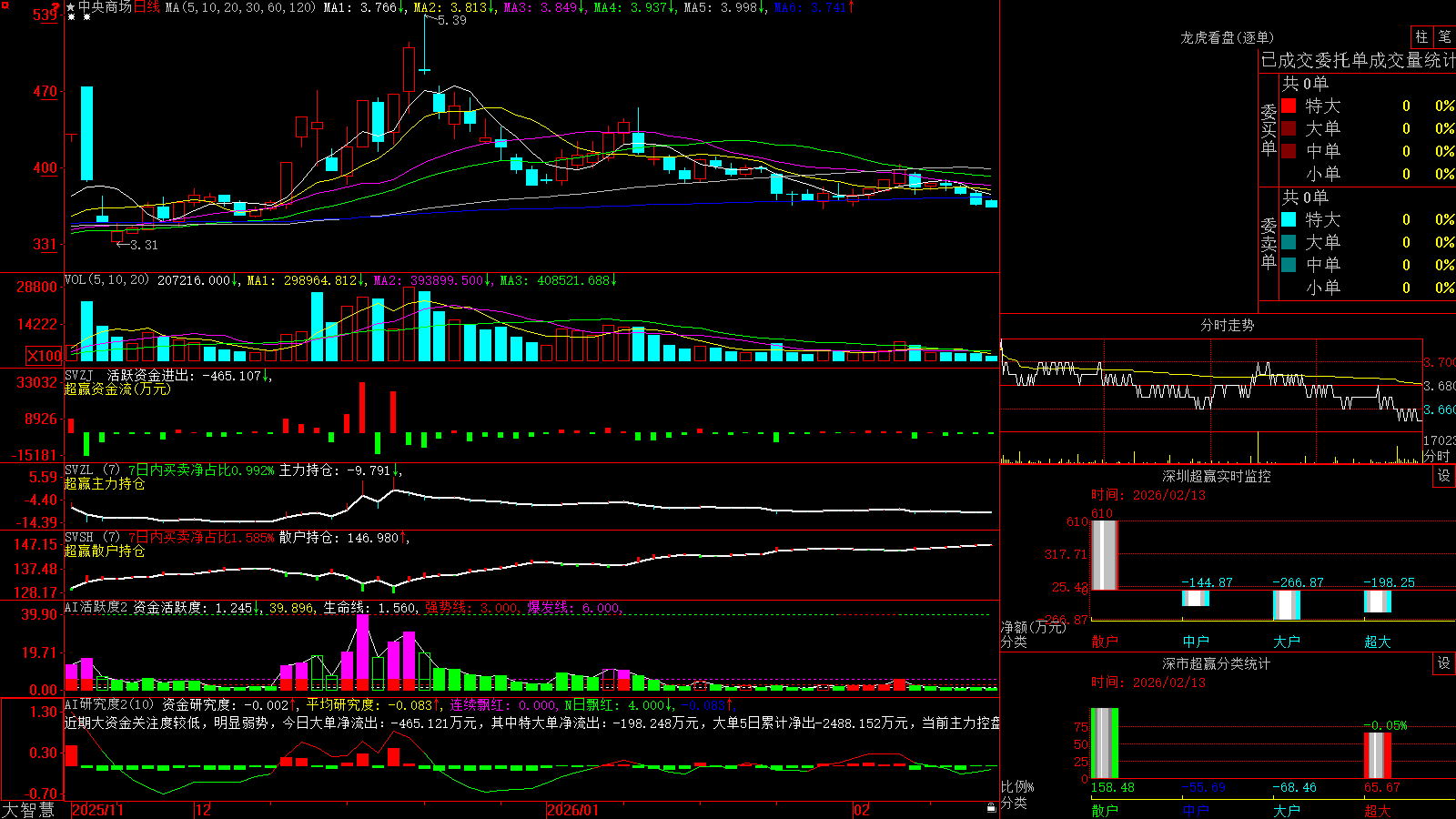Toggle the 日线 period label

coord(147,7)
